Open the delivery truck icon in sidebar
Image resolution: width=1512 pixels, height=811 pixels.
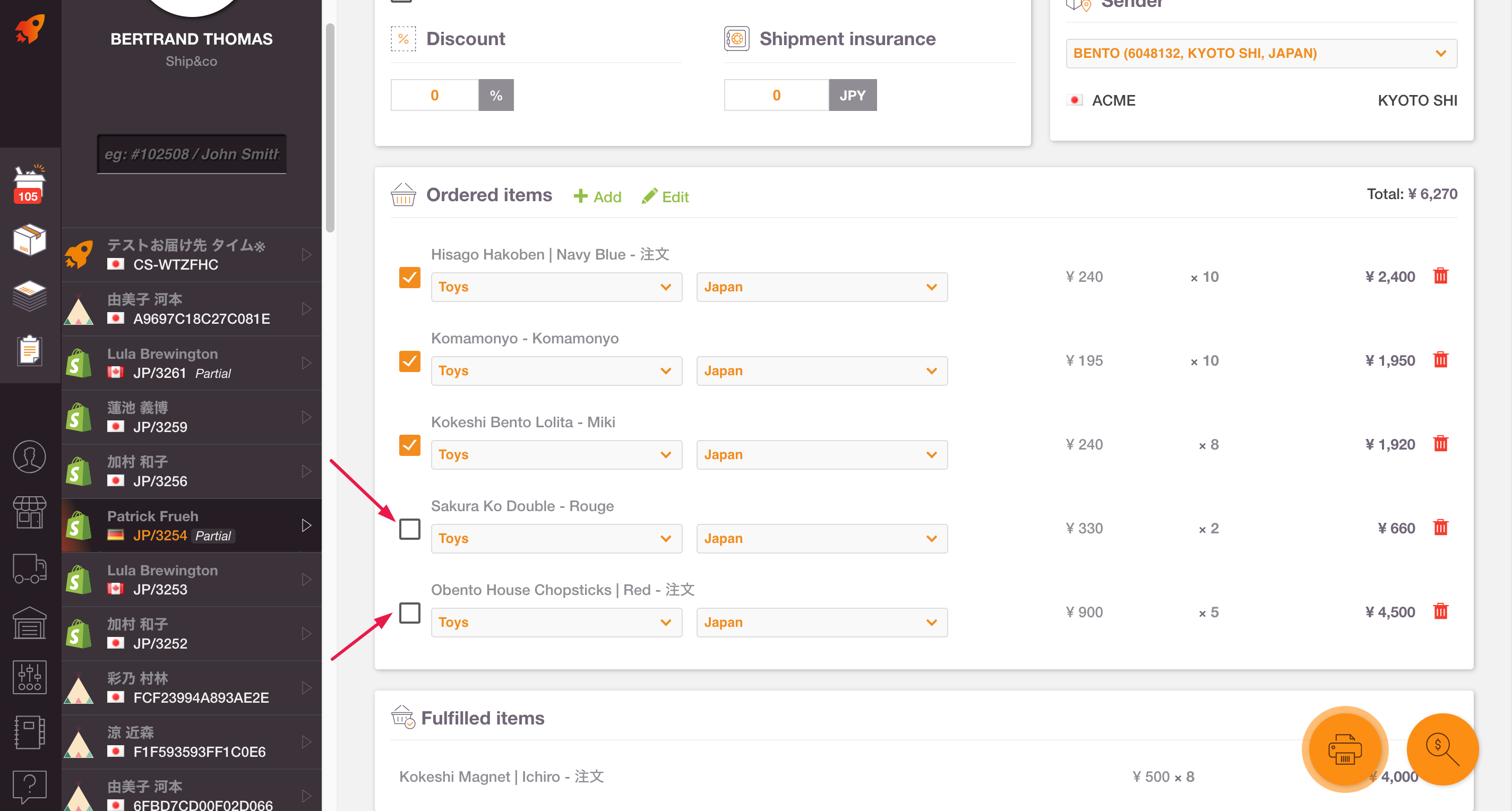pos(29,568)
